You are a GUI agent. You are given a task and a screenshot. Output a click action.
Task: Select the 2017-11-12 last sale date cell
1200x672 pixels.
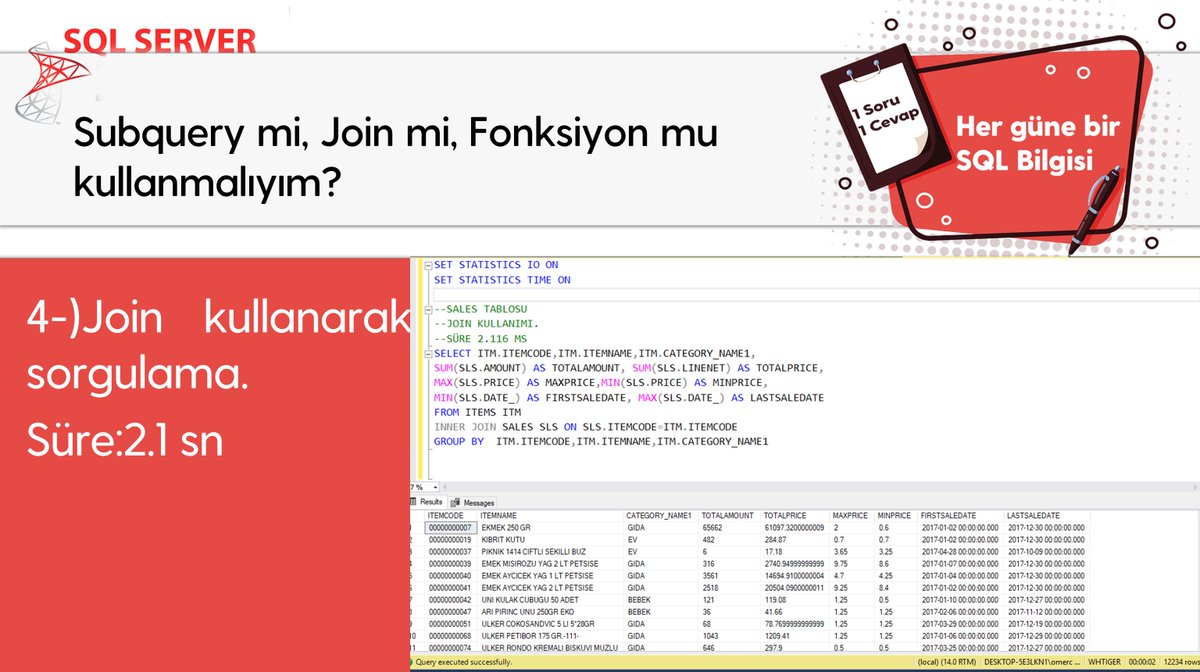(x=1047, y=611)
